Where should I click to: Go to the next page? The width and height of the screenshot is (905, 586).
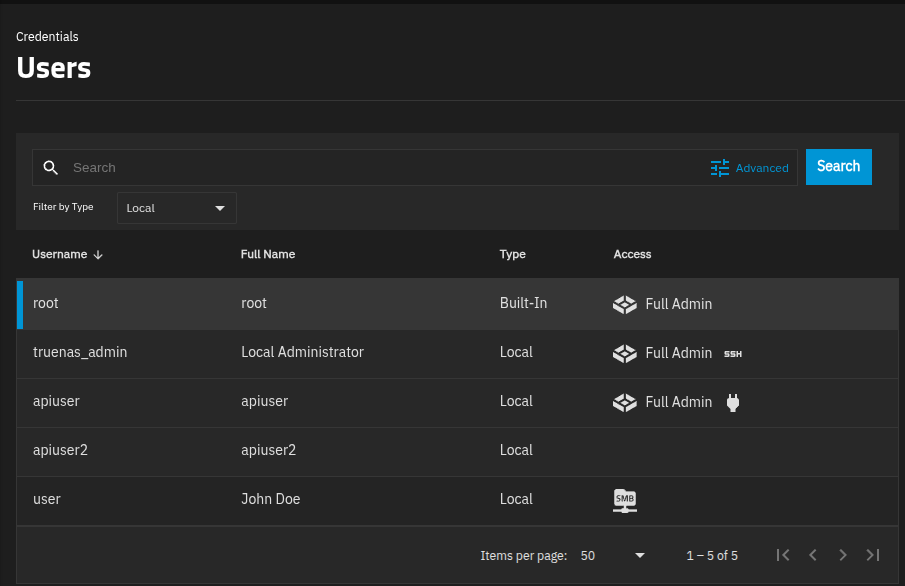click(843, 555)
